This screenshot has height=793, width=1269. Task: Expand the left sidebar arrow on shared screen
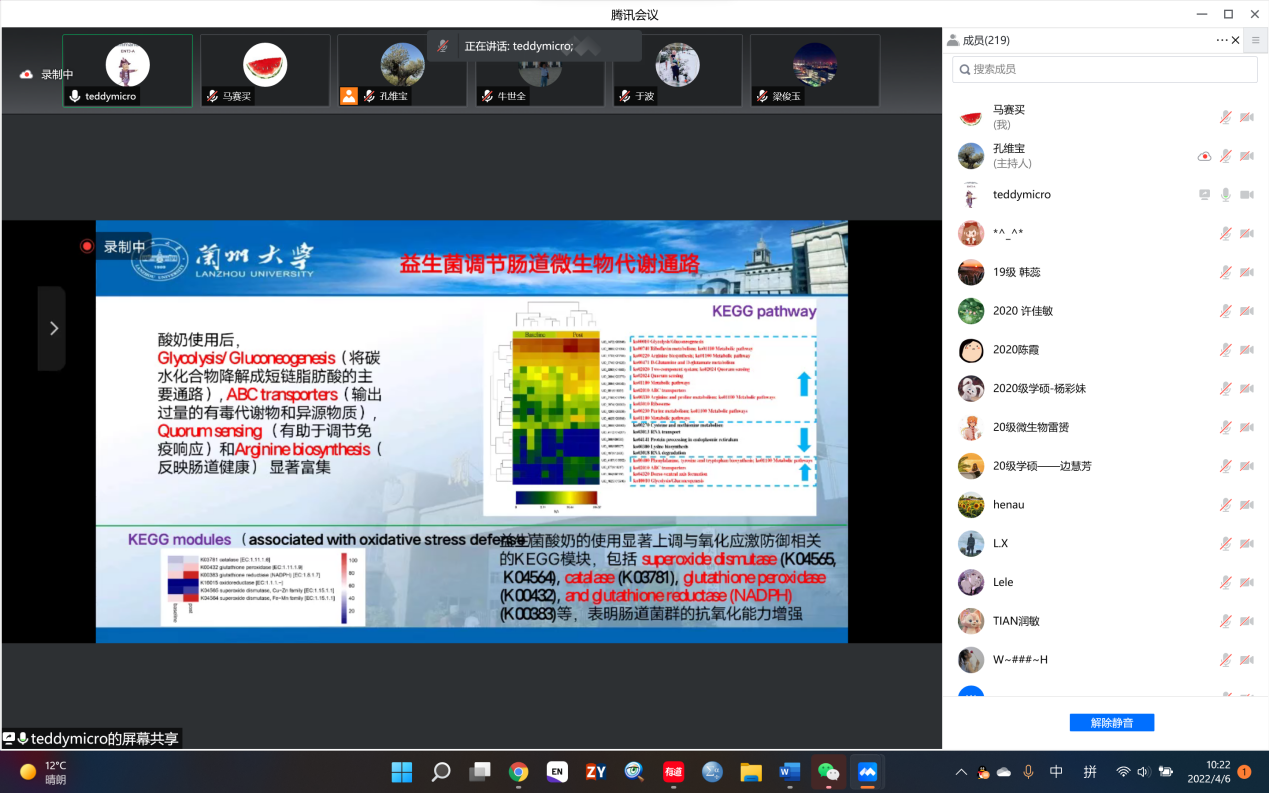53,328
